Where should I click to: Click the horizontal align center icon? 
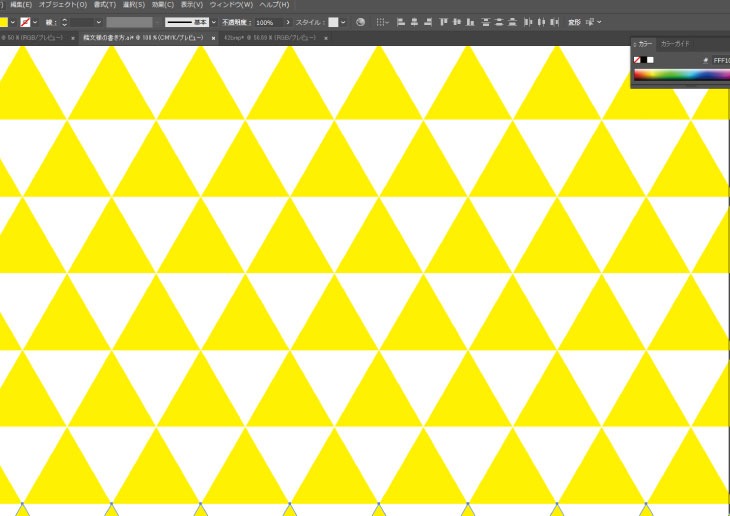[415, 22]
